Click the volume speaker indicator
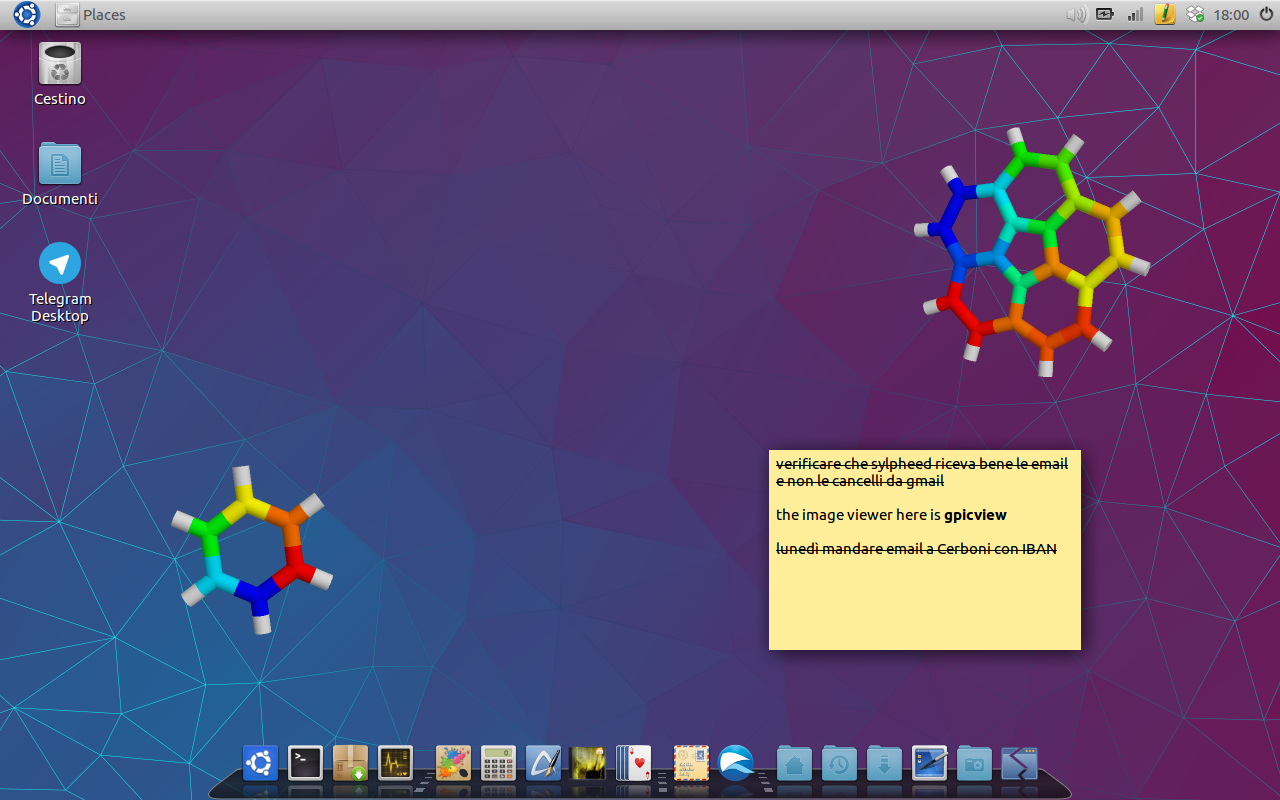The image size is (1280, 800). [1076, 15]
